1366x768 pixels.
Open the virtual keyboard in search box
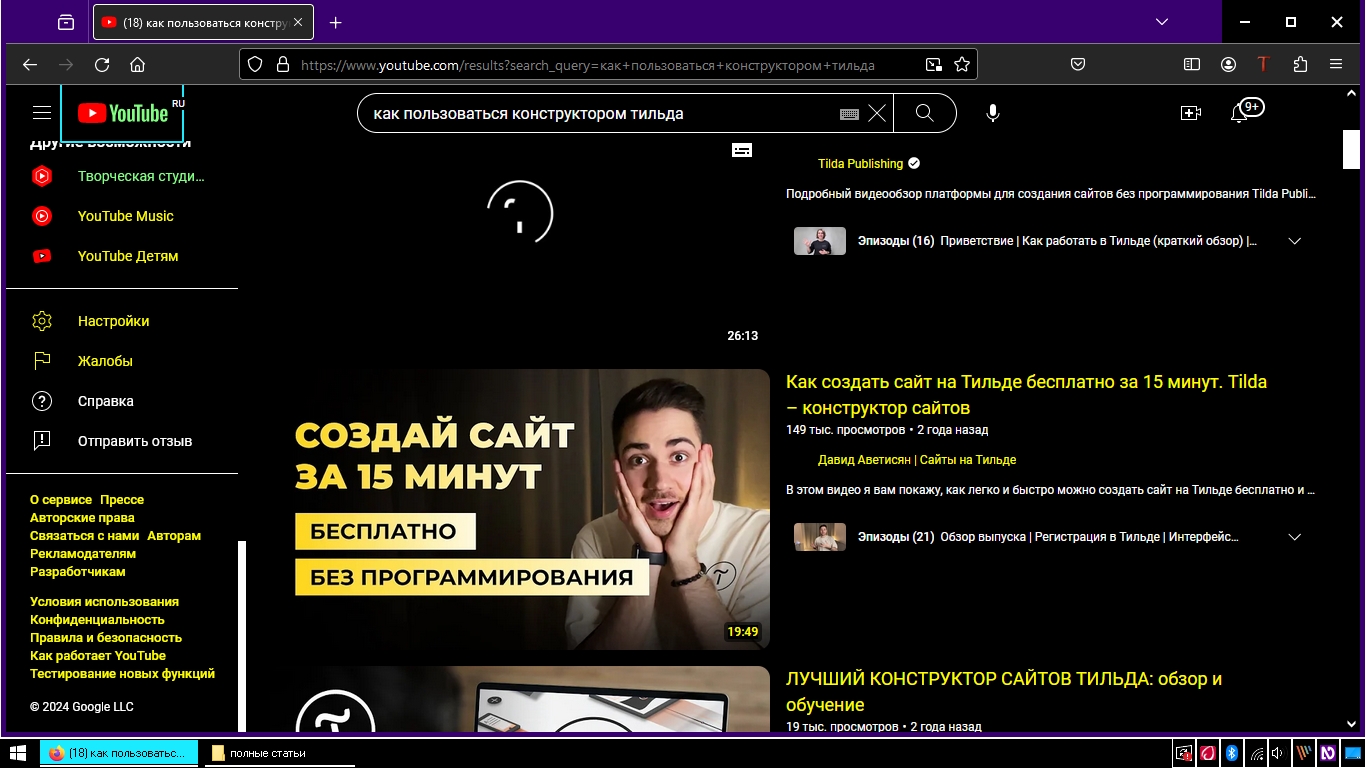coord(849,114)
